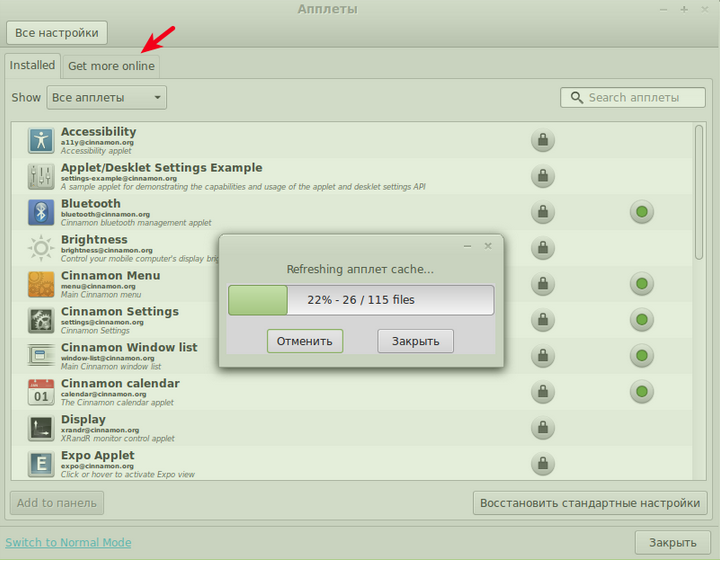
Task: Click the Brightness sun icon
Action: (41, 248)
